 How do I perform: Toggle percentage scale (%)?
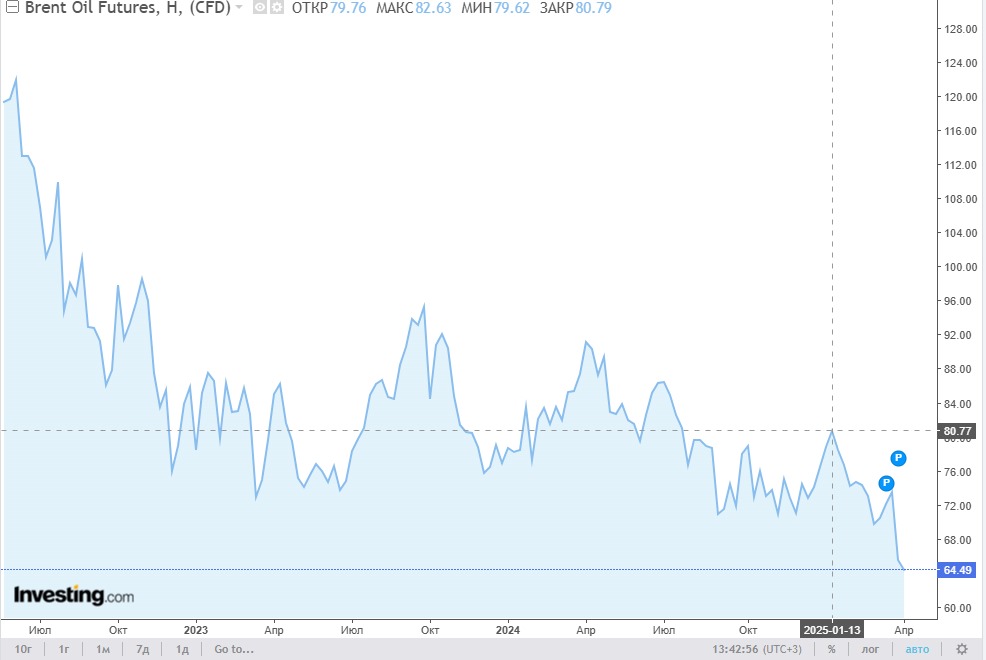(x=831, y=649)
